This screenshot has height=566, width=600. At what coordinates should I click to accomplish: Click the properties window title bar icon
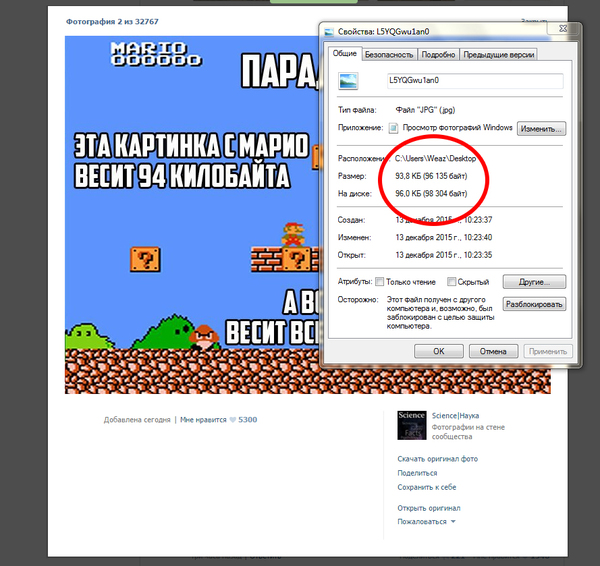330,33
